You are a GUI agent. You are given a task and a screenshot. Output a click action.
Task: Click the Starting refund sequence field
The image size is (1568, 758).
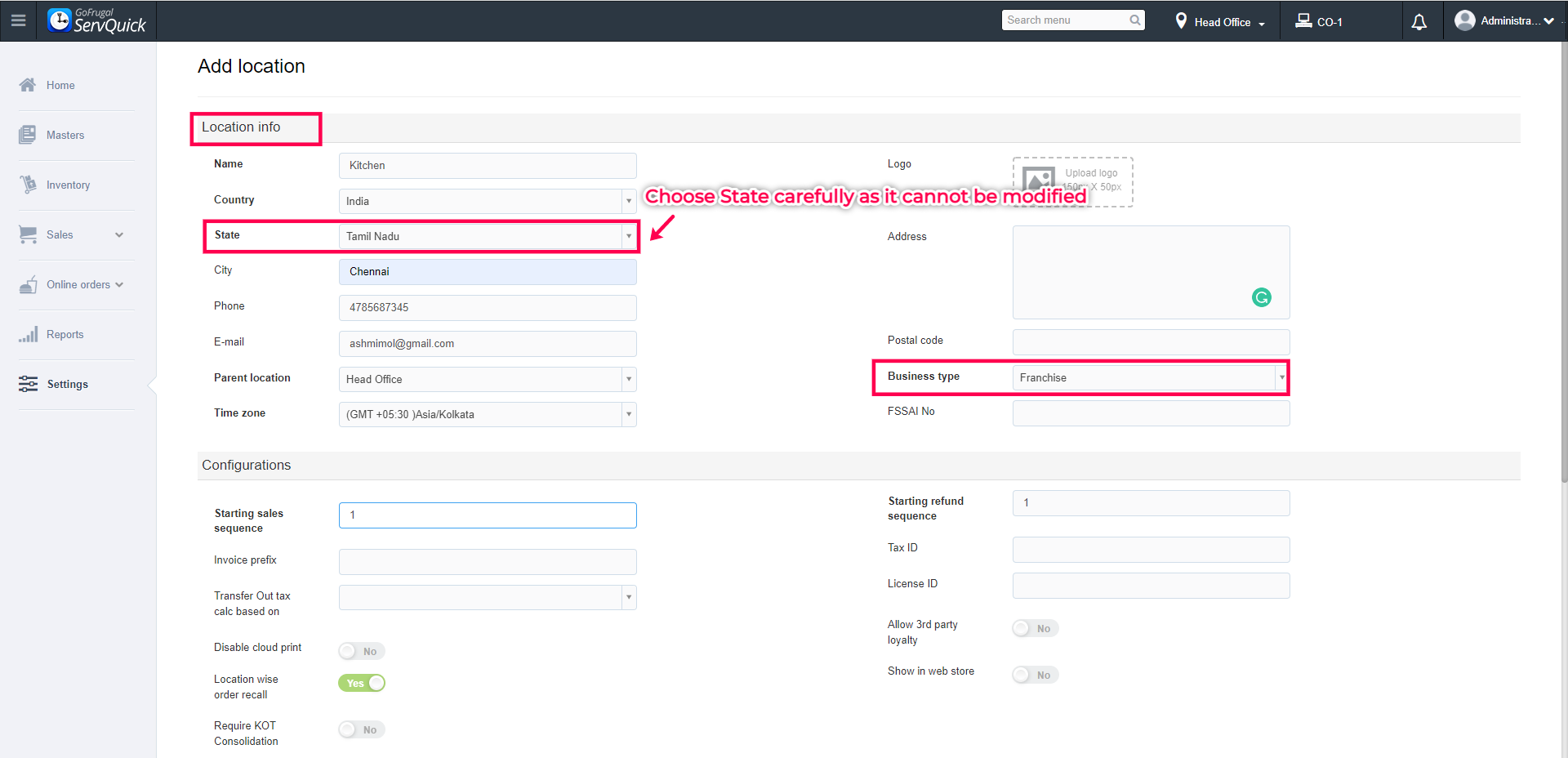tap(1151, 503)
